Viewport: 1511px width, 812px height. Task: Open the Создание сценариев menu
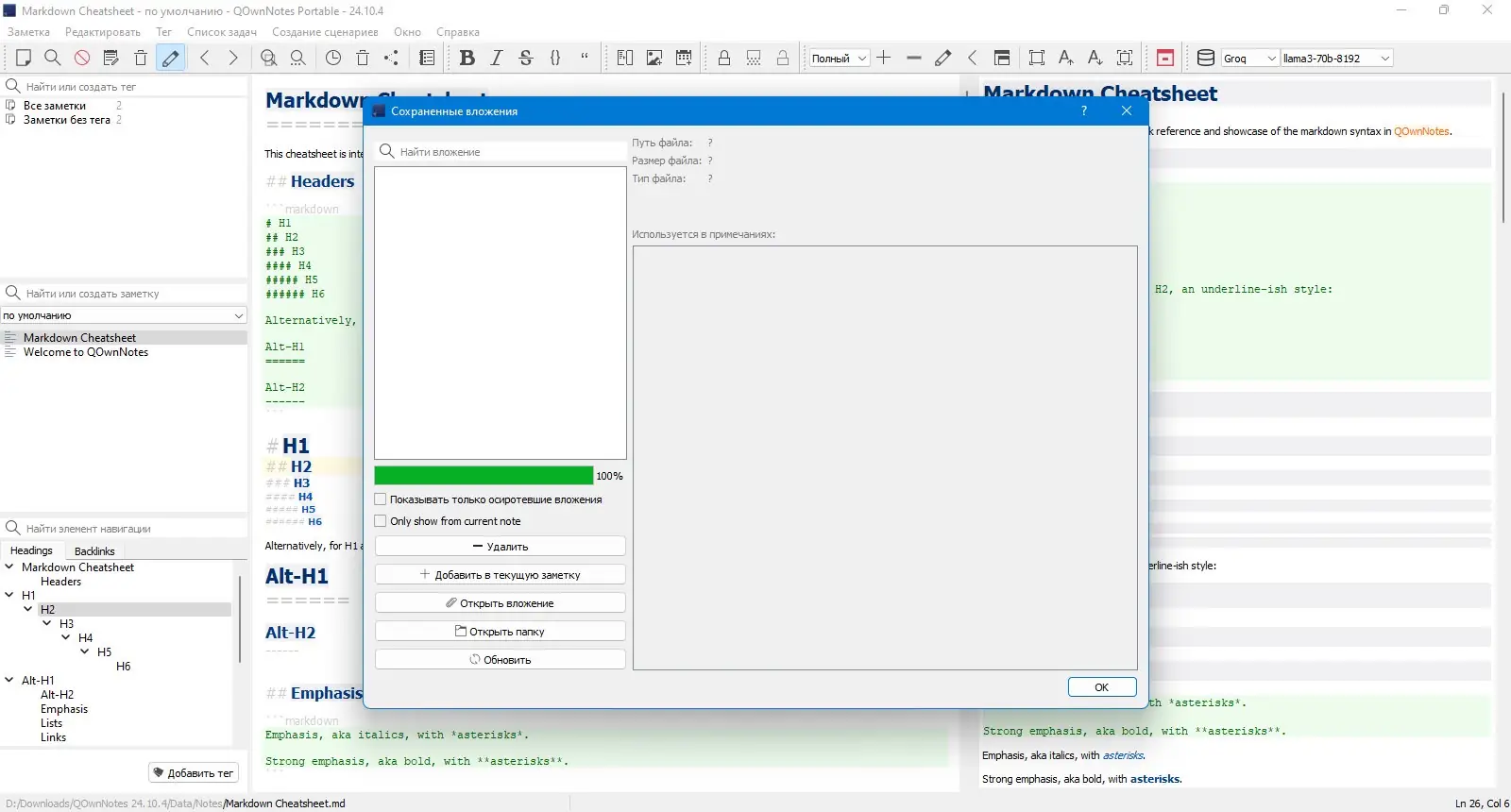point(325,32)
